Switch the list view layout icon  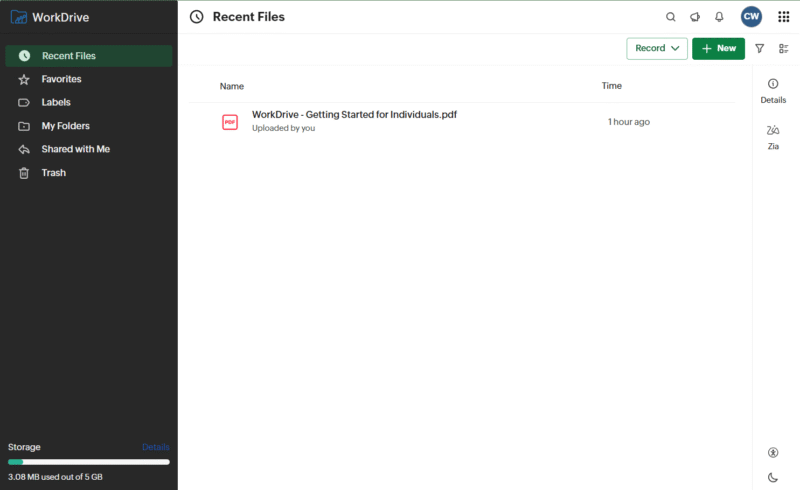click(784, 48)
